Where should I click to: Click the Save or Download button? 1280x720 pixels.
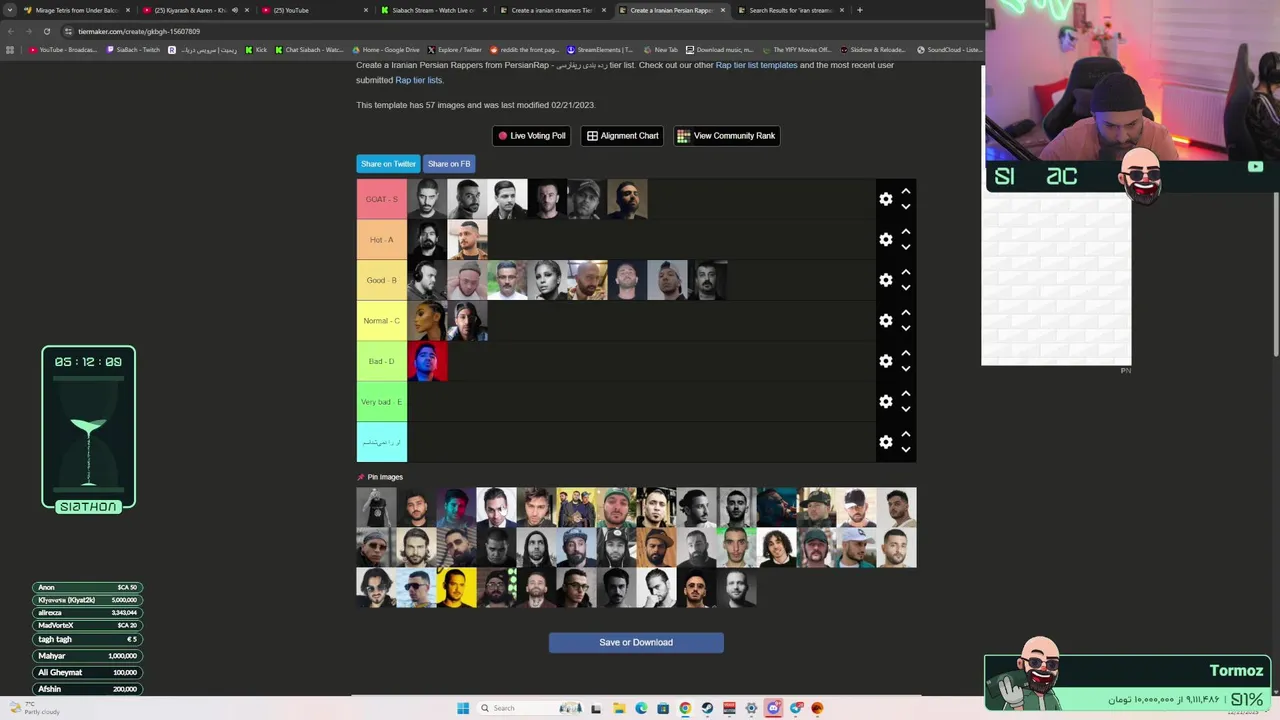point(636,642)
